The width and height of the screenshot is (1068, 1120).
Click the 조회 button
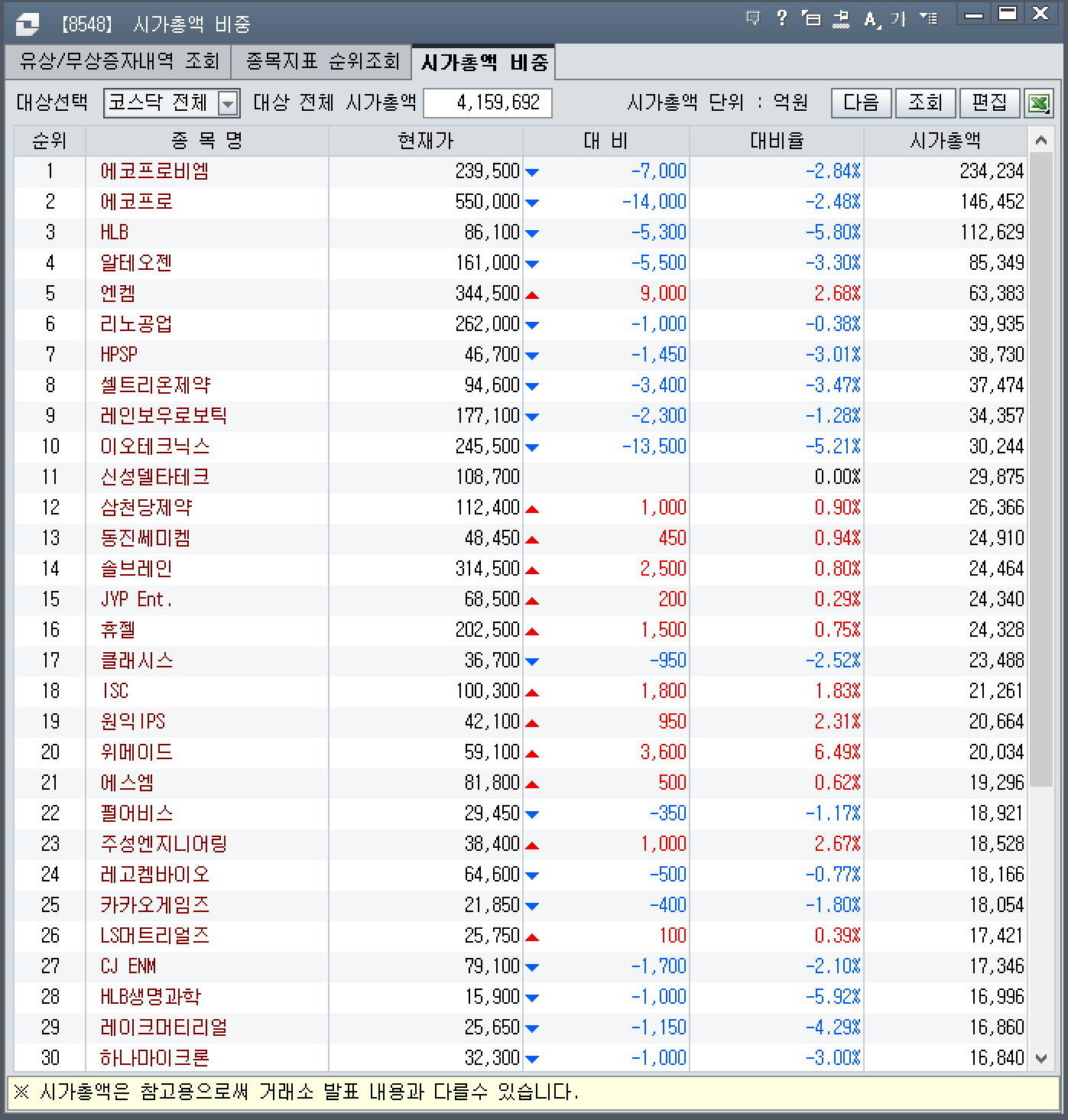coord(925,103)
